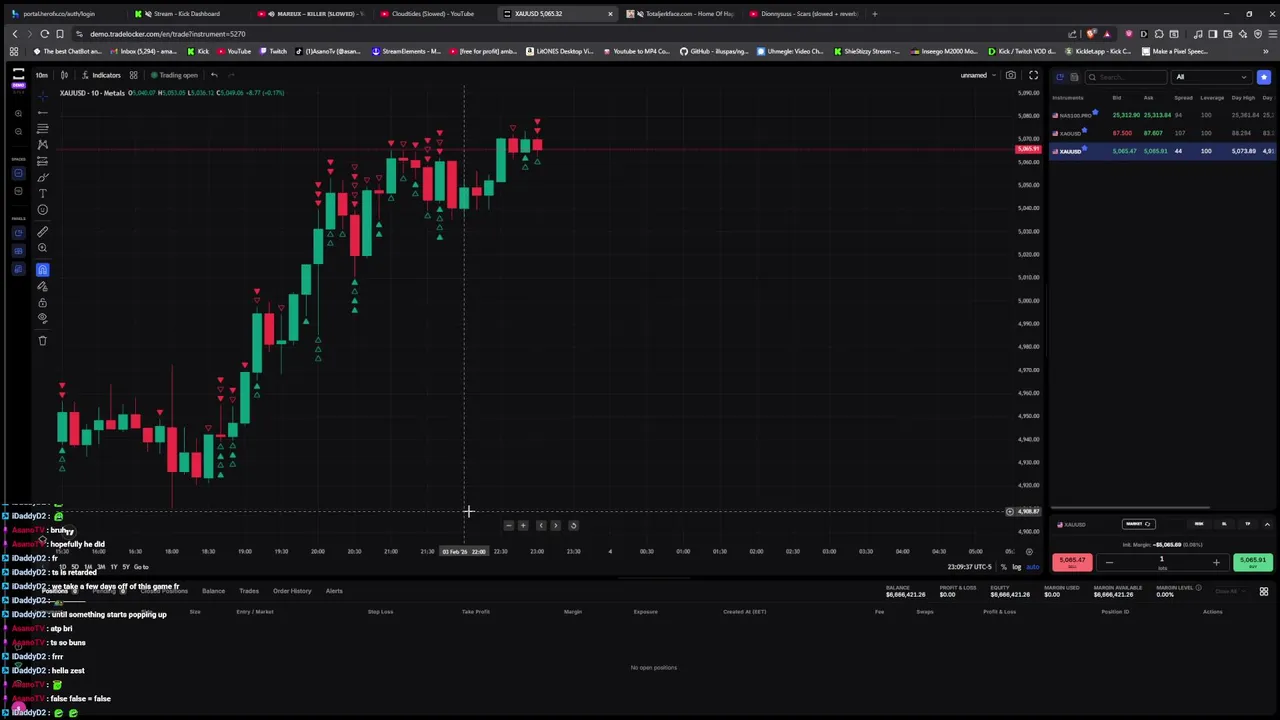Enter fullscreen chart mode

(x=1033, y=75)
